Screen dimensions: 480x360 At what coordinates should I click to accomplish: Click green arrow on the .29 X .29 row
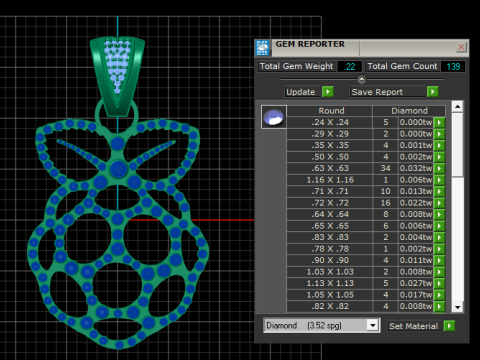point(439,134)
